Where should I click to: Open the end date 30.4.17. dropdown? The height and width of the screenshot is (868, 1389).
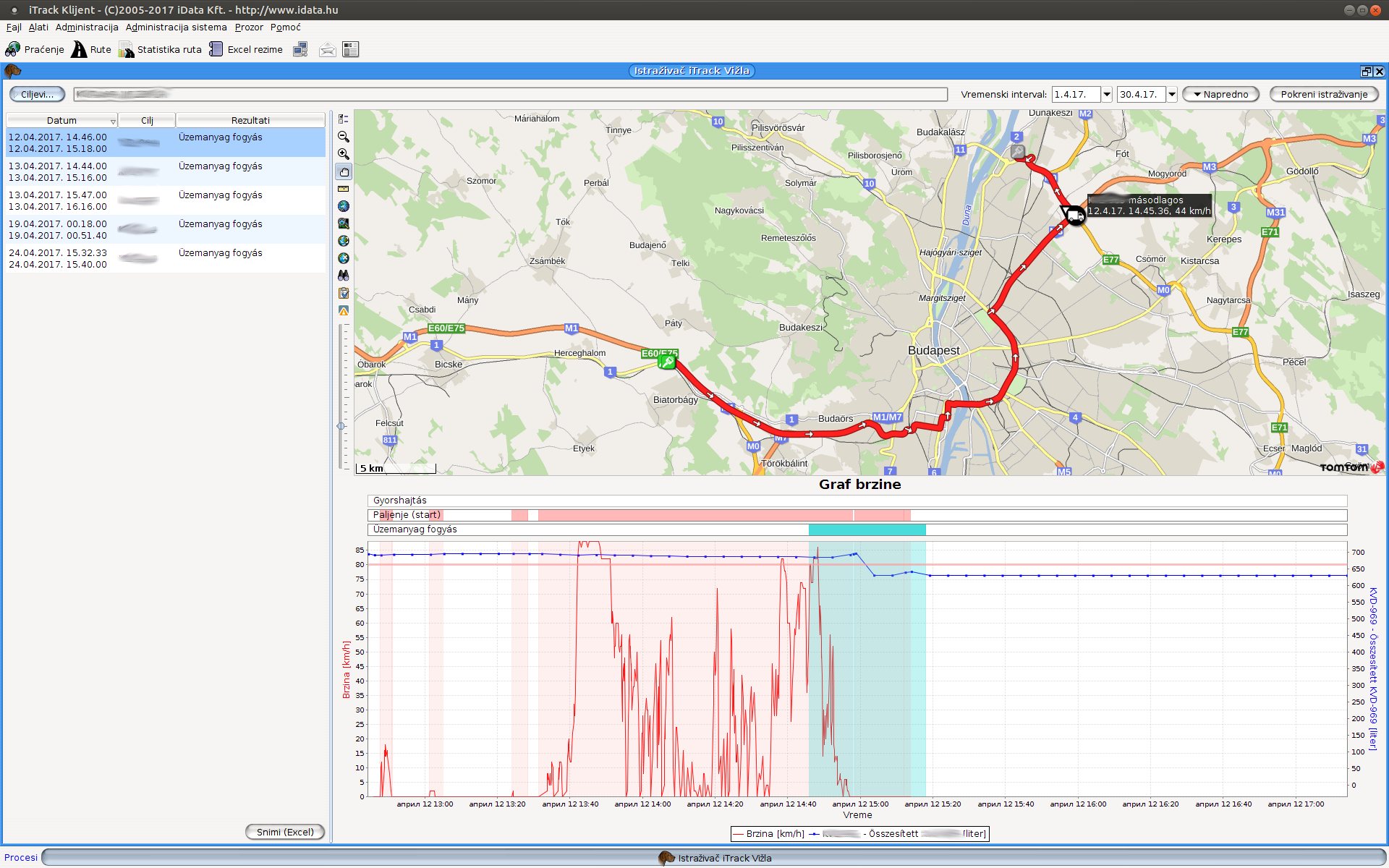coord(1171,94)
